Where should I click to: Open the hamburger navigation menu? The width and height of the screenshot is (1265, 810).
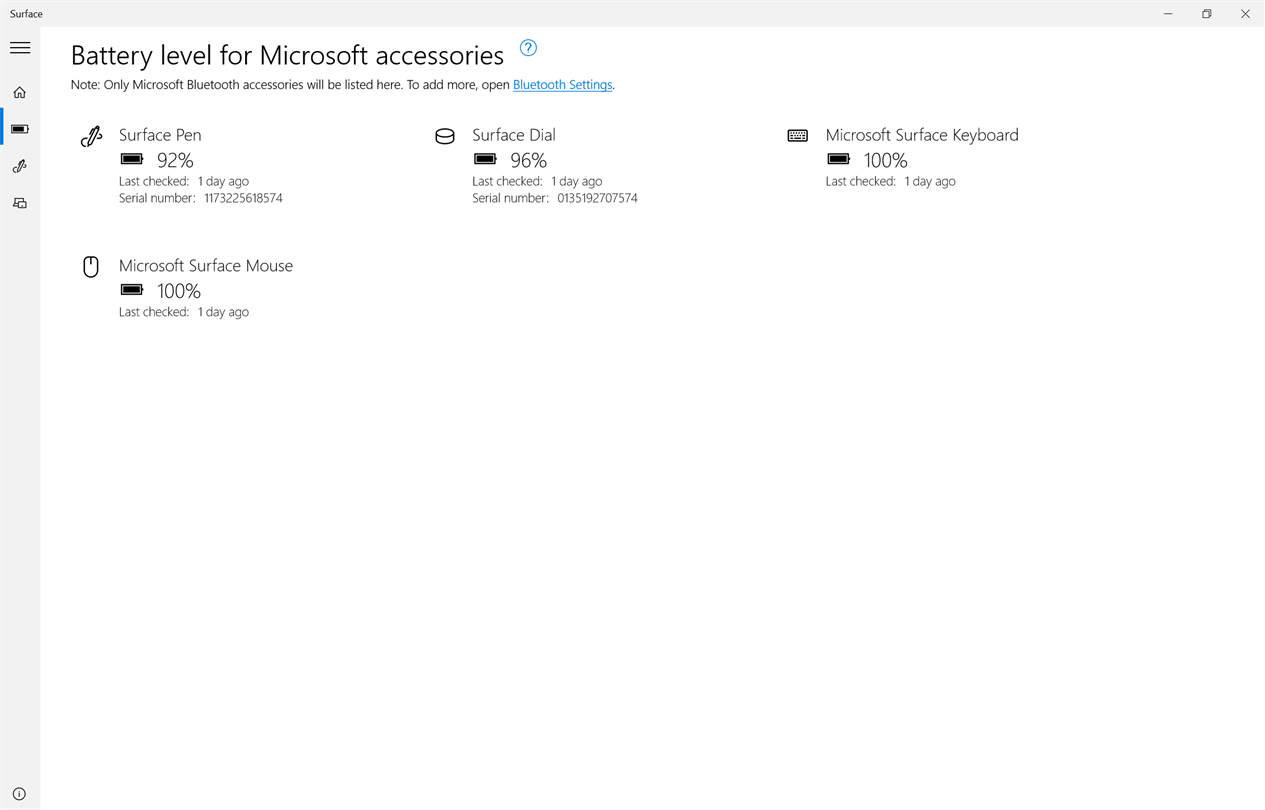tap(20, 48)
